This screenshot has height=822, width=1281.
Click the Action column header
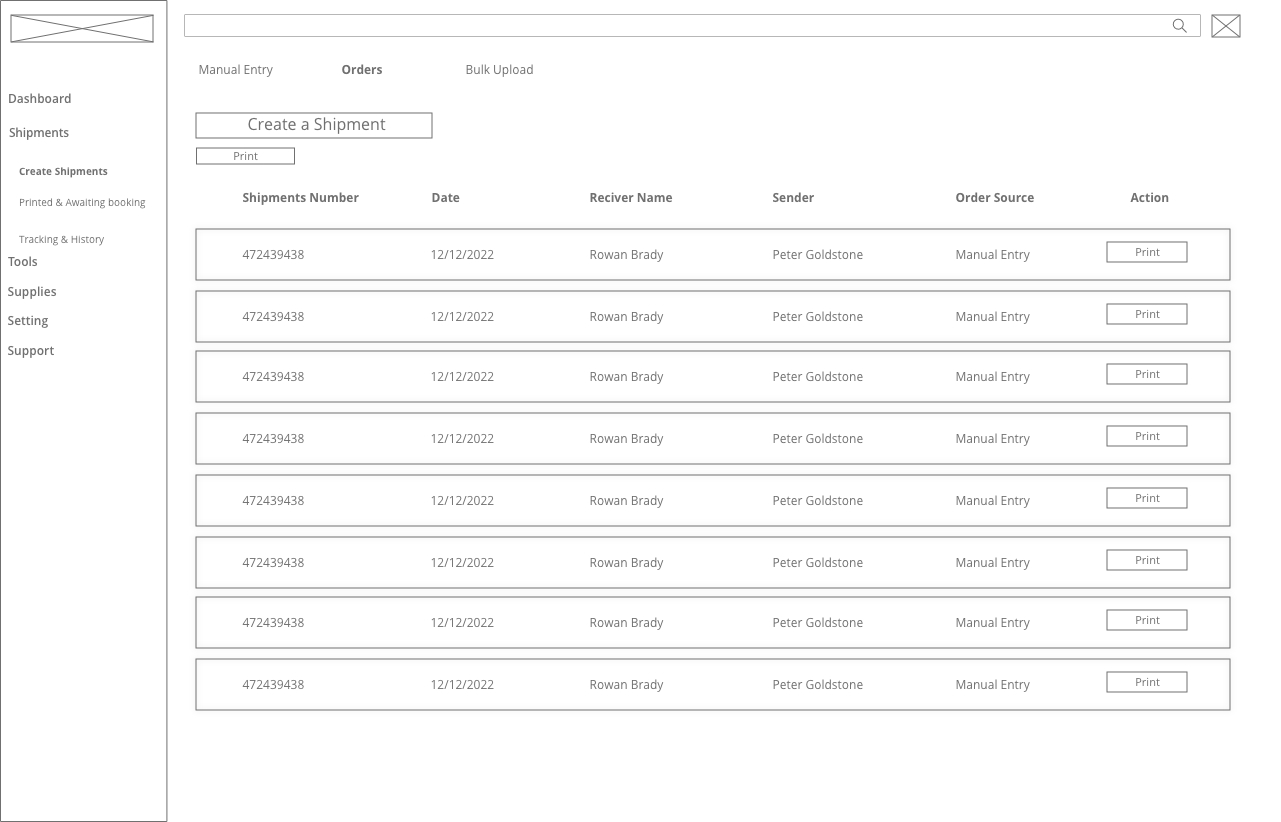[x=1150, y=198]
